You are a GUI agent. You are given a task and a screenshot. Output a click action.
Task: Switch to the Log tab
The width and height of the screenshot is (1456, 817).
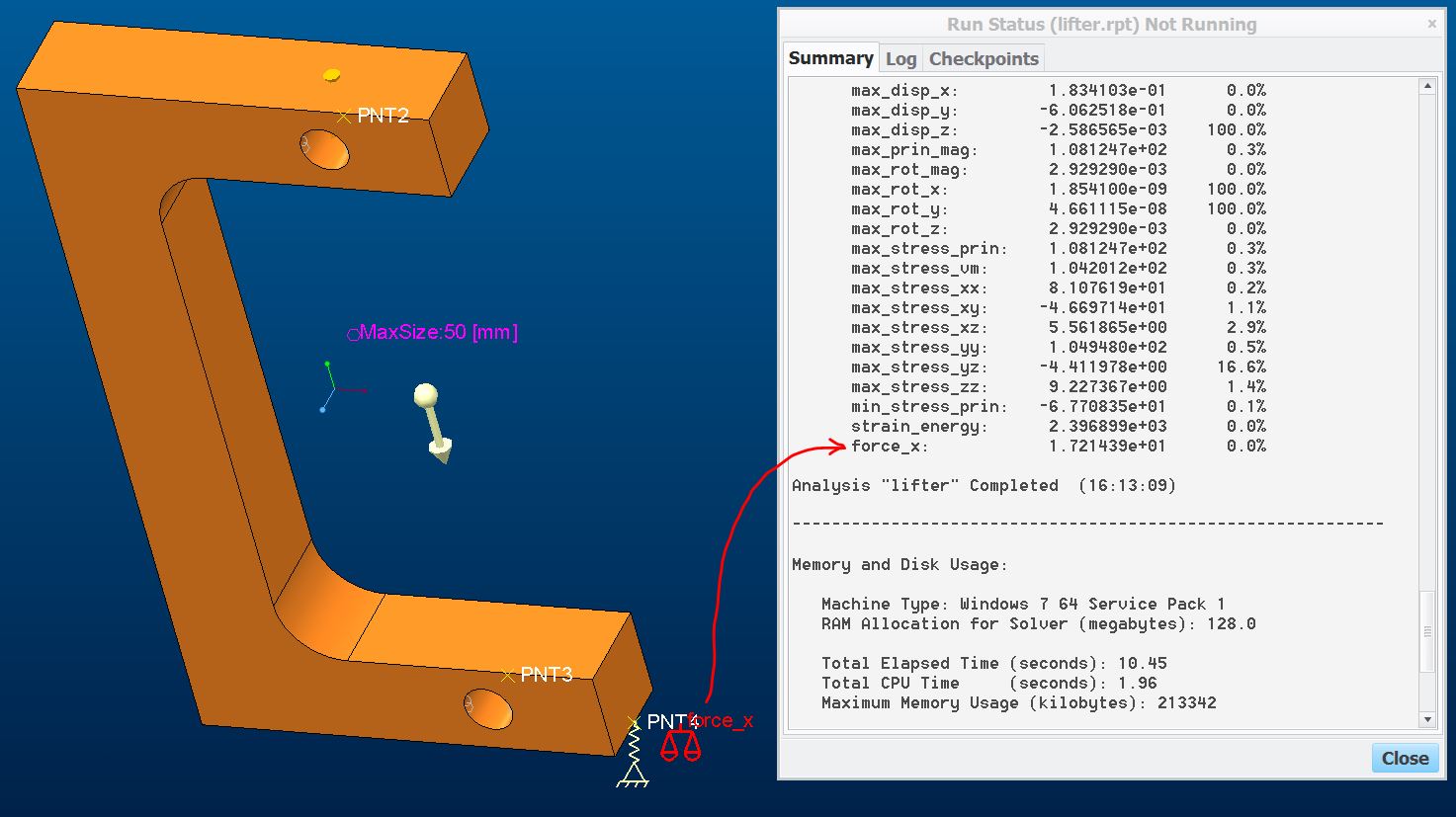(900, 57)
